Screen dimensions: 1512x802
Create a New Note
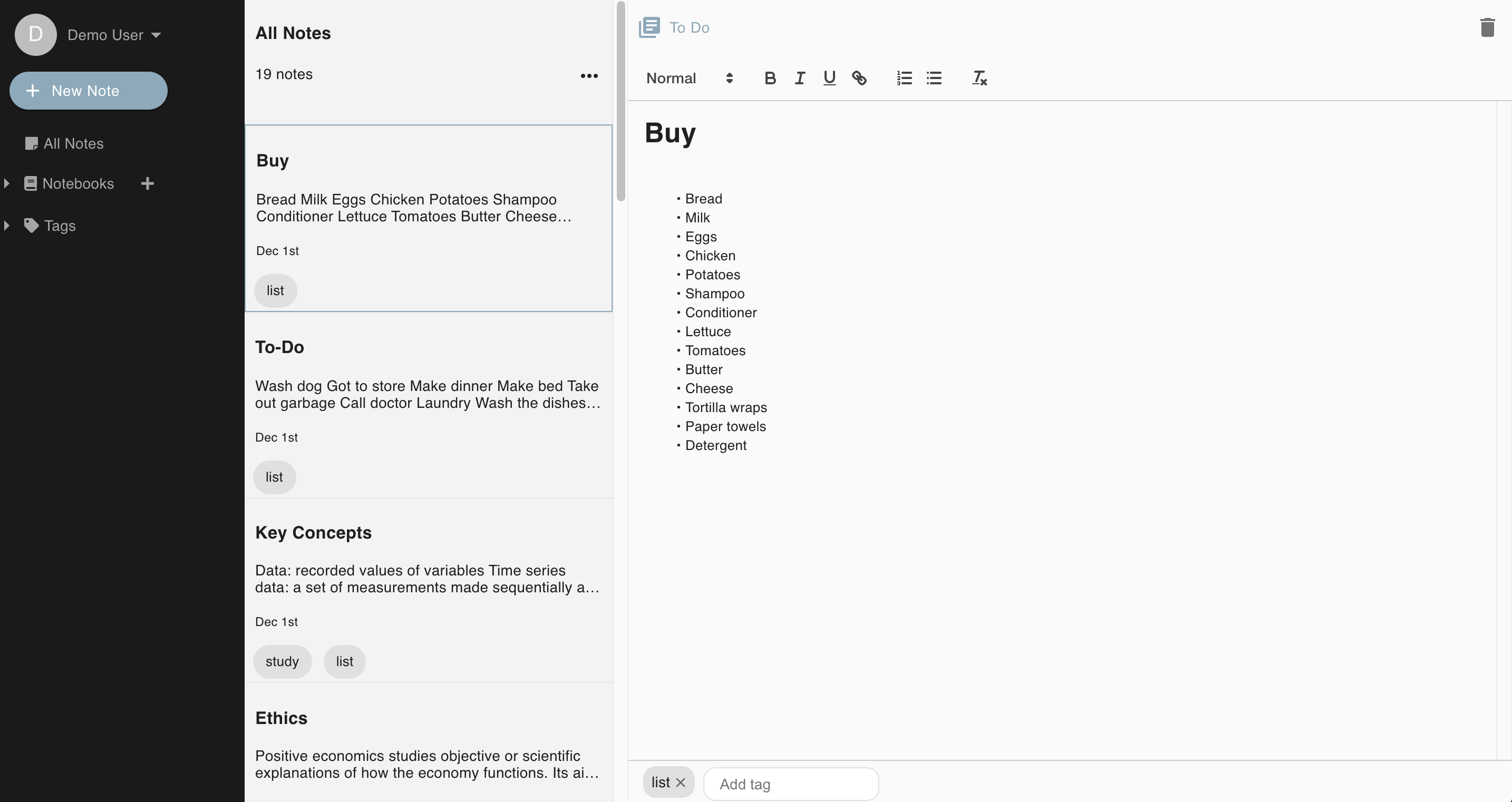88,91
